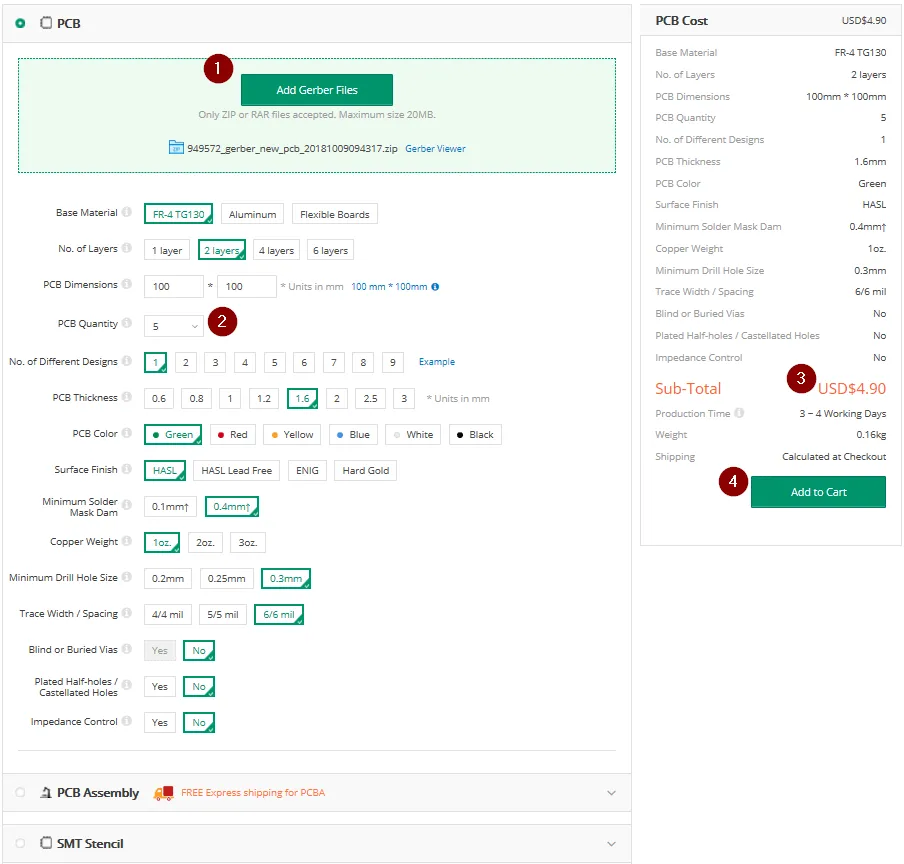
Task: Expand the SMT Stencil section chevron
Action: pyautogui.click(x=611, y=843)
